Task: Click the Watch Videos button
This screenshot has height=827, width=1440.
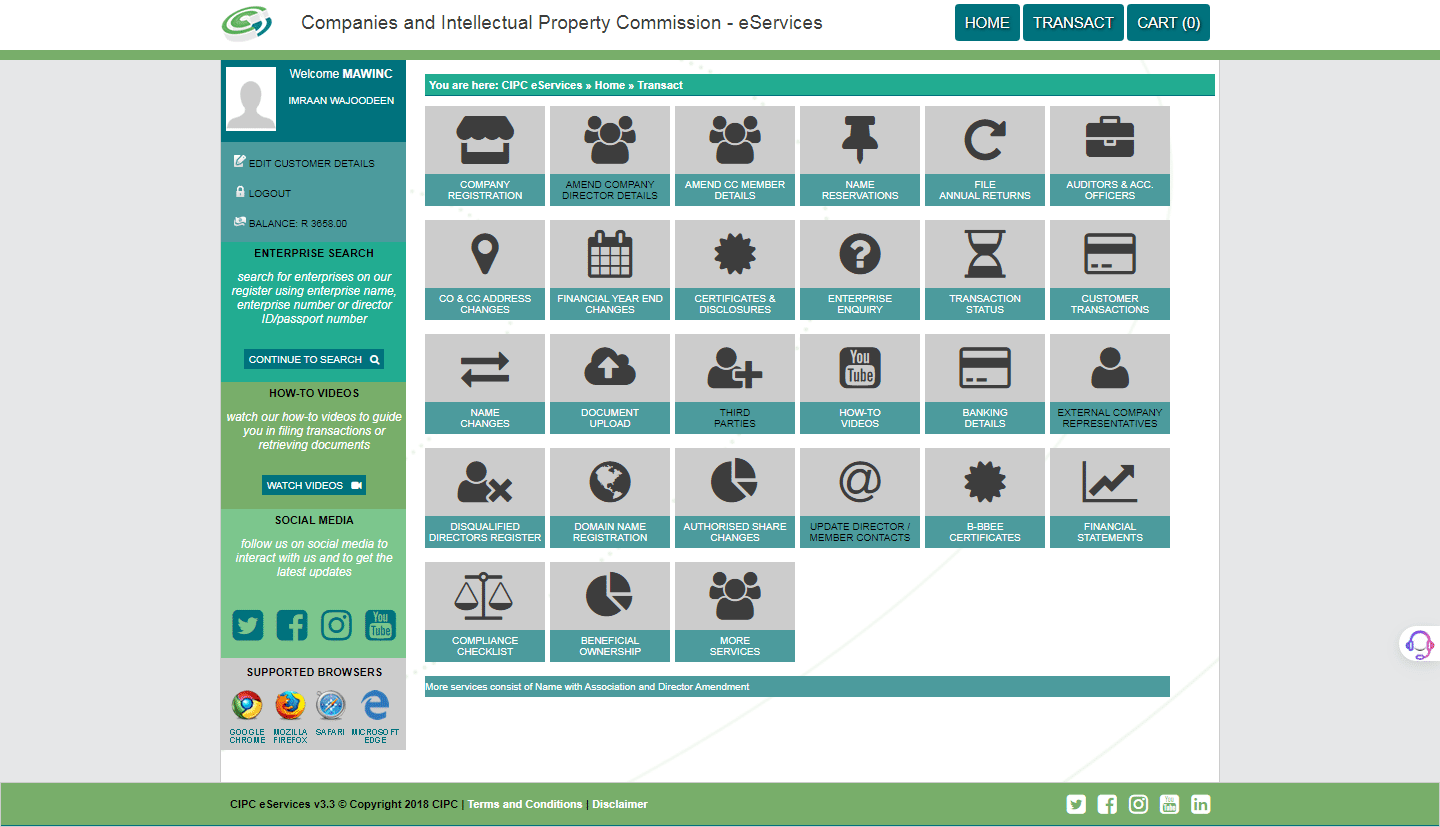Action: coord(313,484)
